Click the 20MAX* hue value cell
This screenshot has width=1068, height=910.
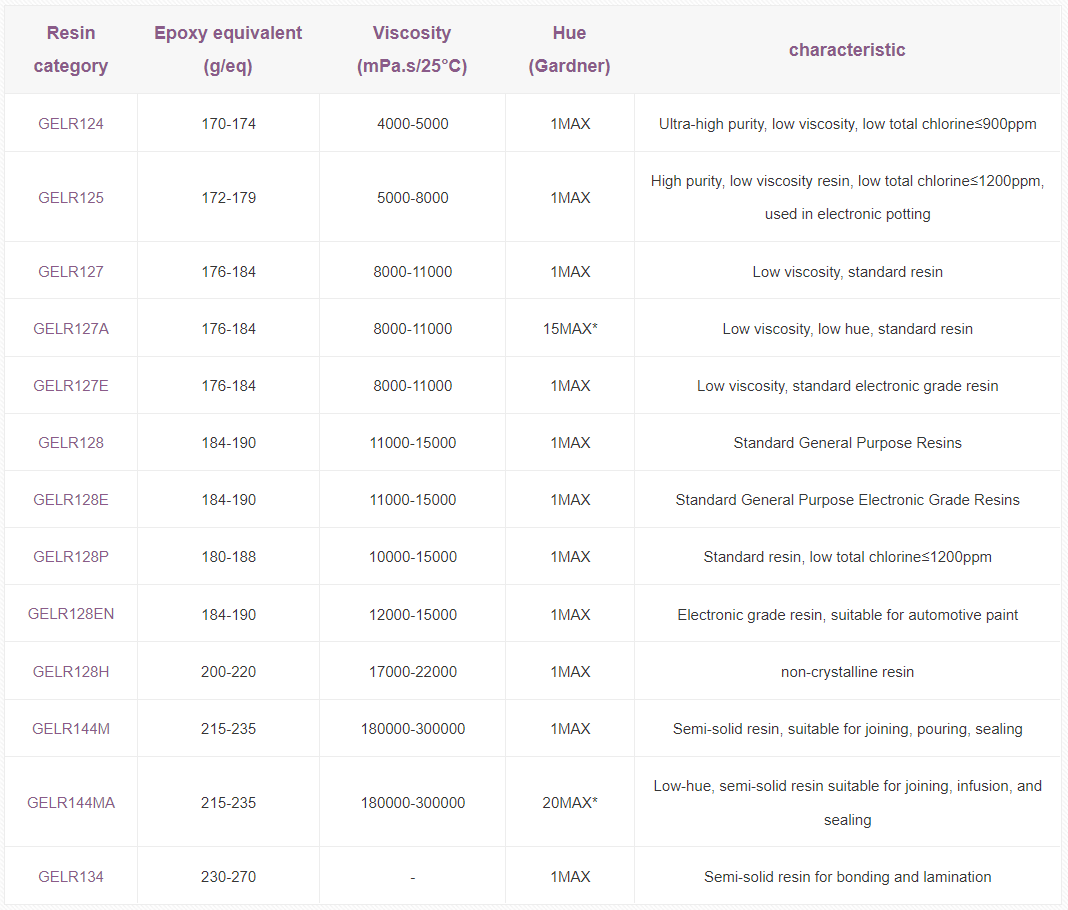coord(570,803)
